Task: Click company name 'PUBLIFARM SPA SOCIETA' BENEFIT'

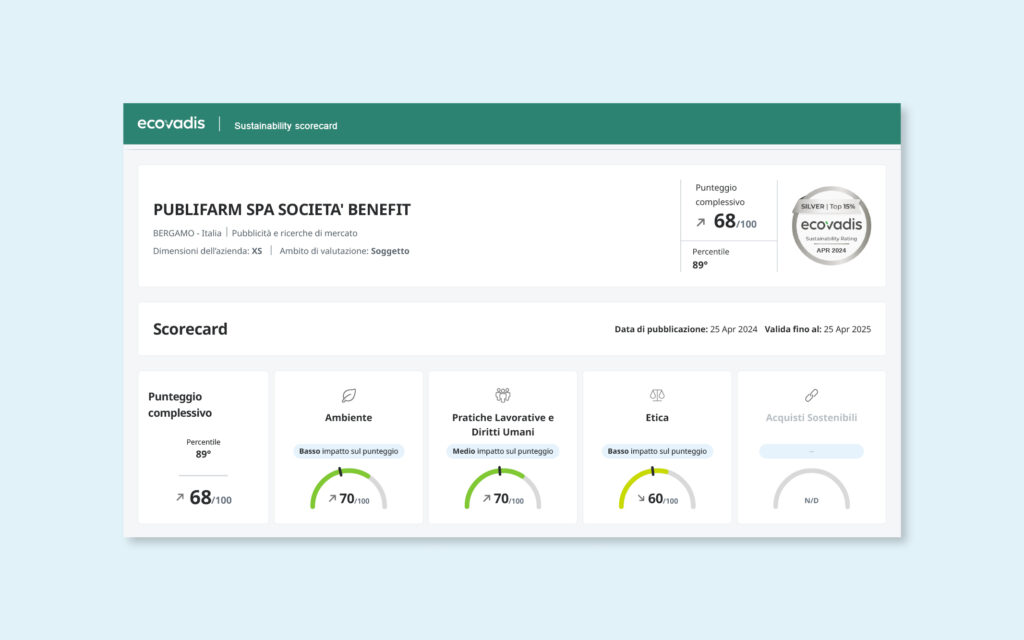Action: [282, 210]
